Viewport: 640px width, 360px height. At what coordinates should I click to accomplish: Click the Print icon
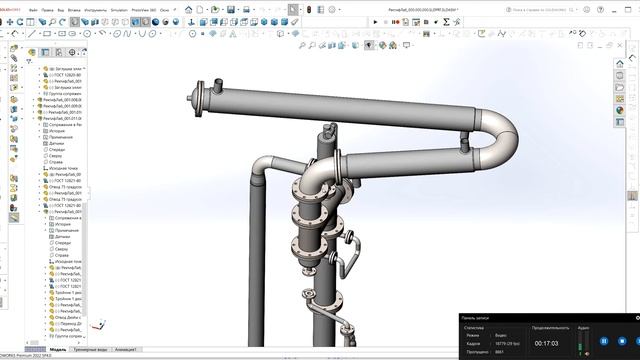[x=247, y=9]
